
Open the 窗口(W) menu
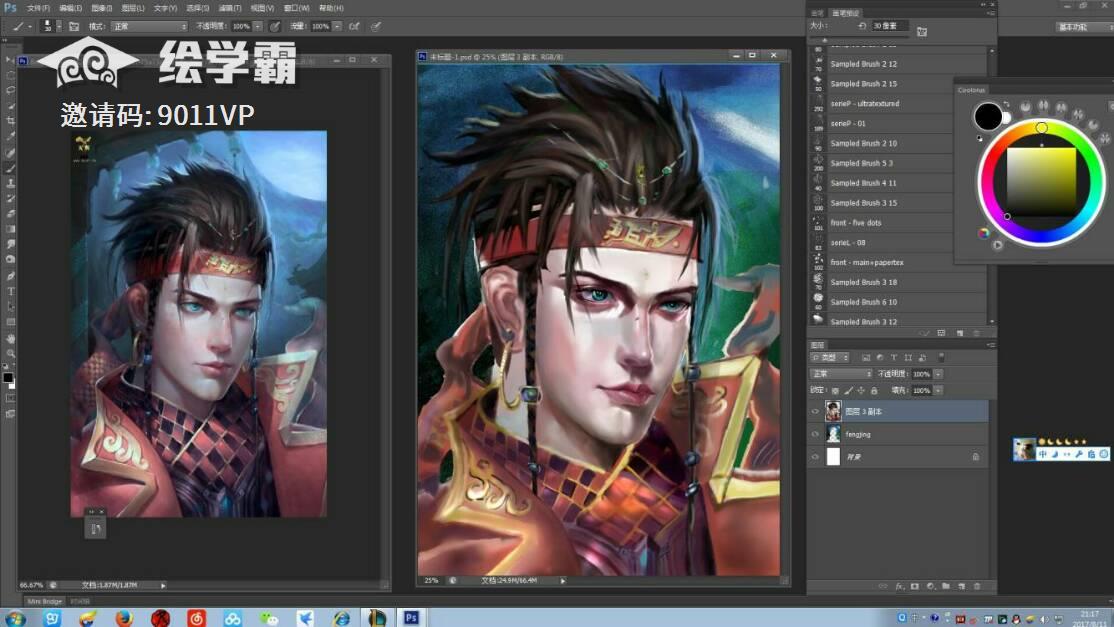pos(296,8)
